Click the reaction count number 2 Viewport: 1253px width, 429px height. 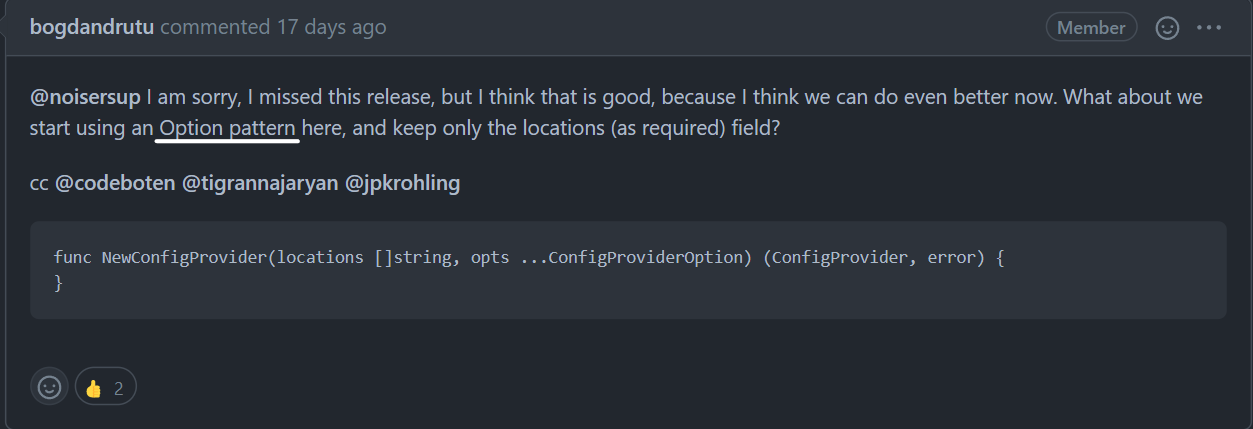pos(118,388)
